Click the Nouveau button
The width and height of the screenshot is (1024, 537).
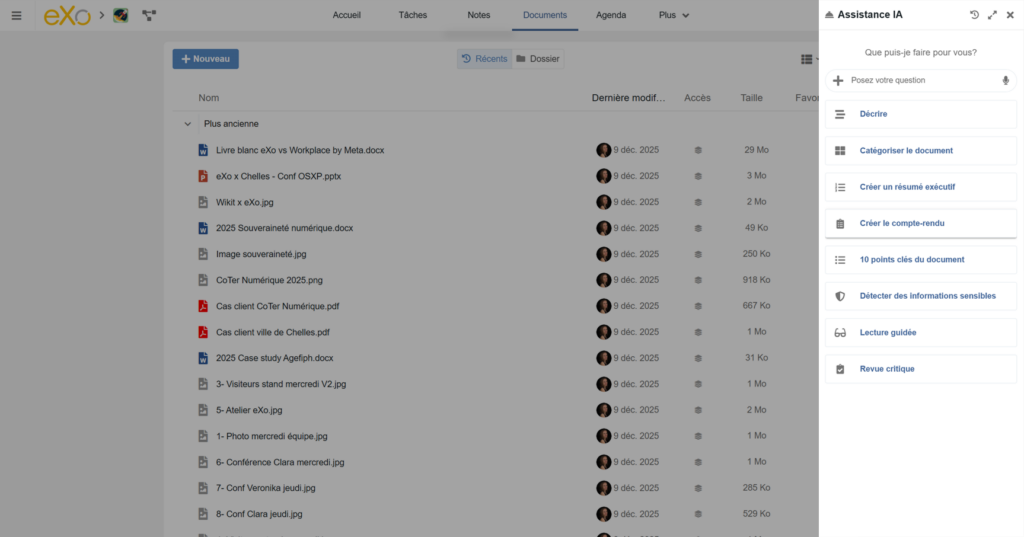pos(205,59)
